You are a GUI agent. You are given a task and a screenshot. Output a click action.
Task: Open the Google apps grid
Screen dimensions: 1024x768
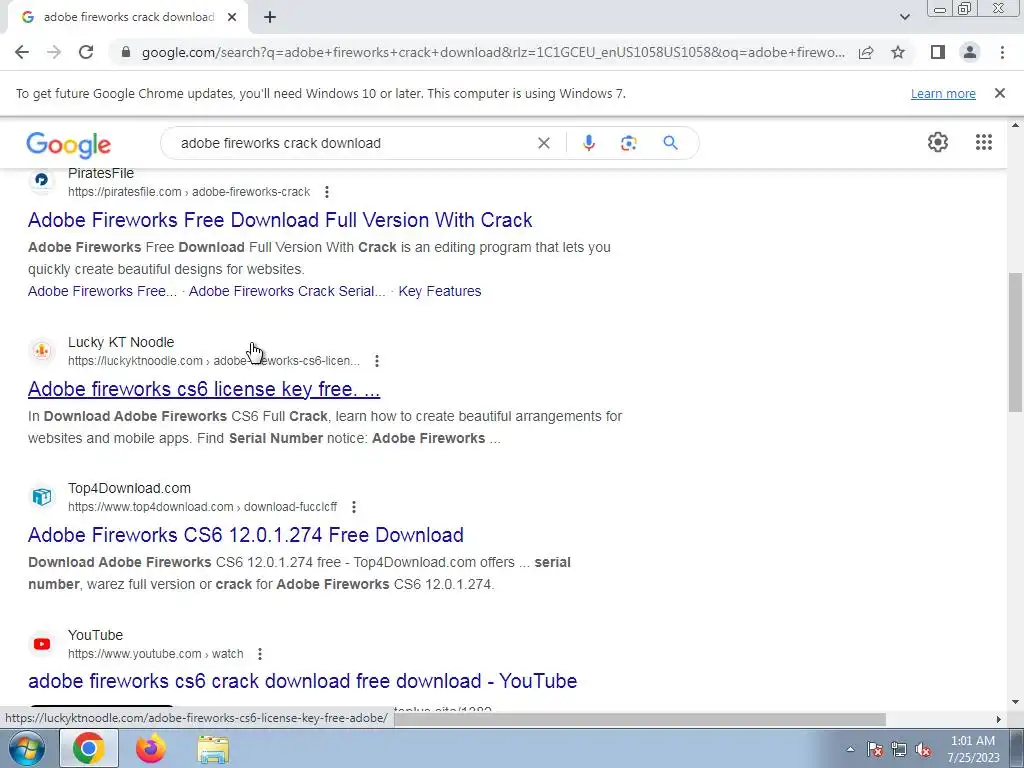coord(984,142)
